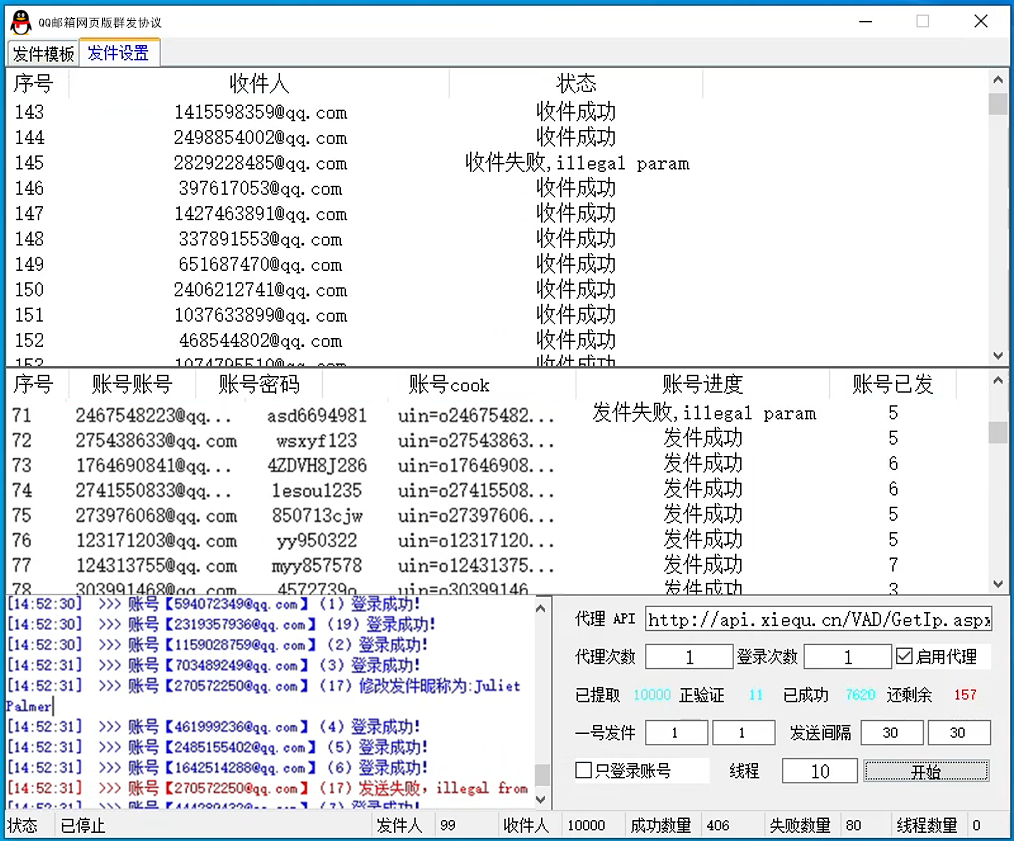Click the 代理 API URL input field
This screenshot has height=841, width=1014.
click(x=818, y=620)
